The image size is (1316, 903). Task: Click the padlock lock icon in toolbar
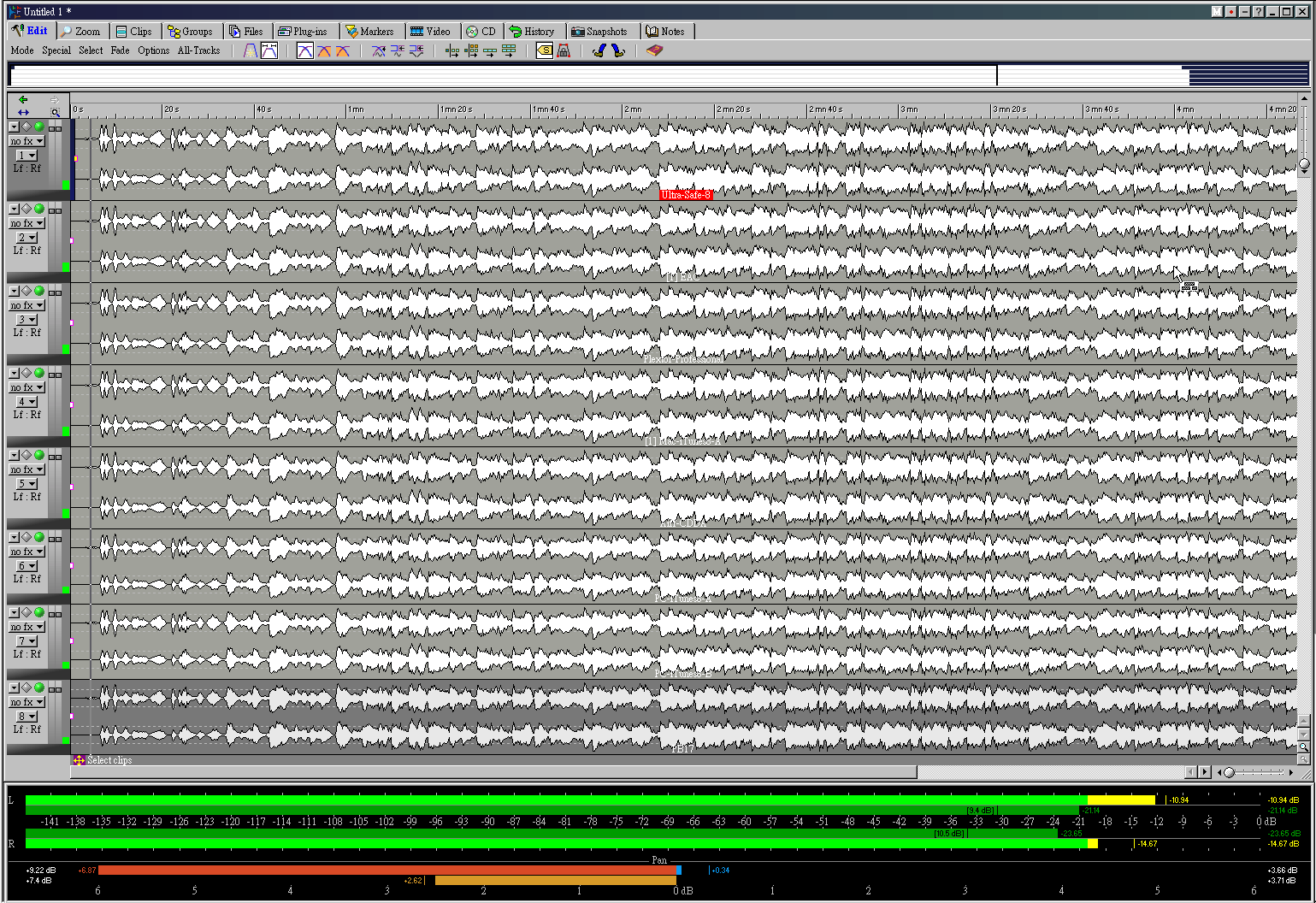(x=564, y=51)
